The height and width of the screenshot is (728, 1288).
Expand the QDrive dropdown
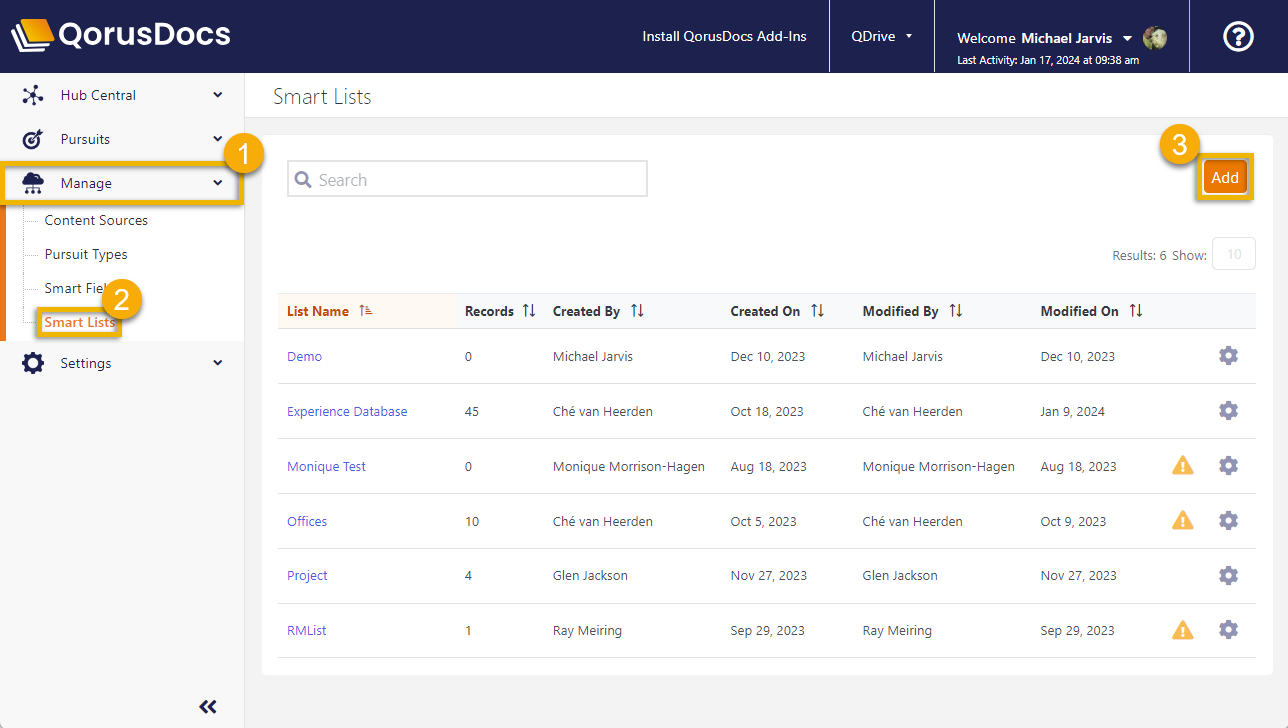pos(881,35)
